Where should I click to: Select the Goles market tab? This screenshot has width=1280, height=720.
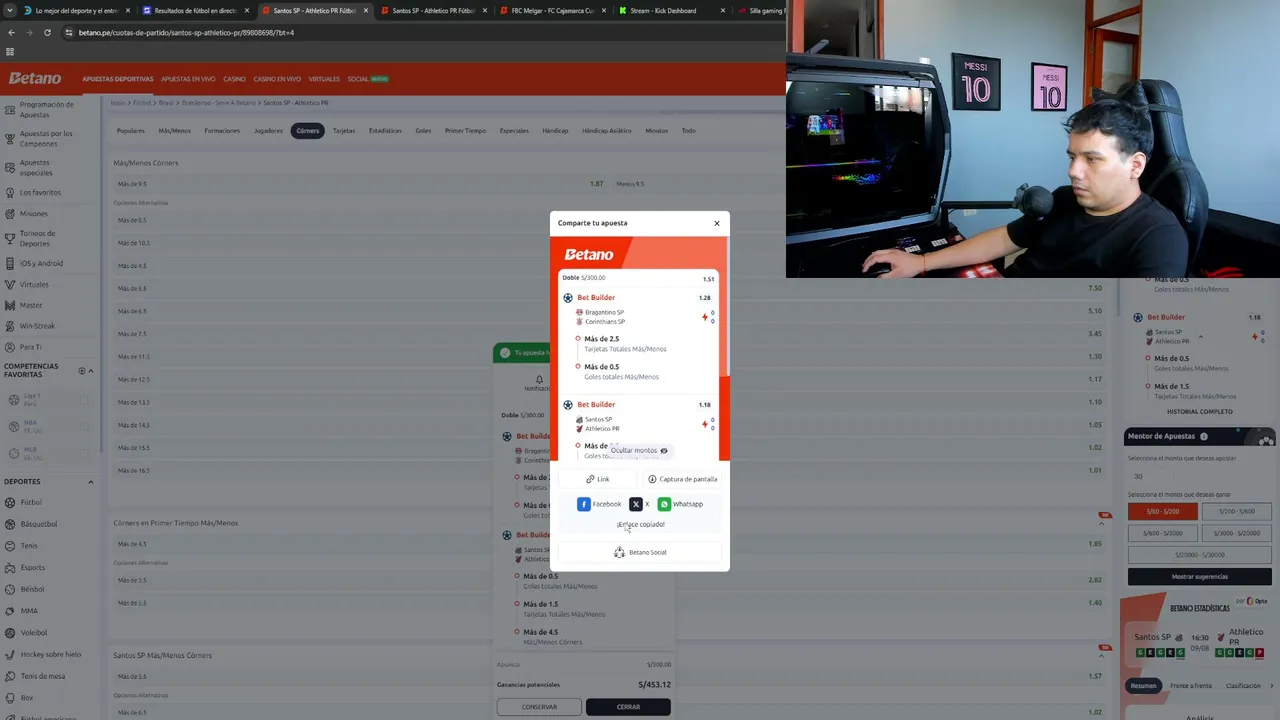(423, 131)
